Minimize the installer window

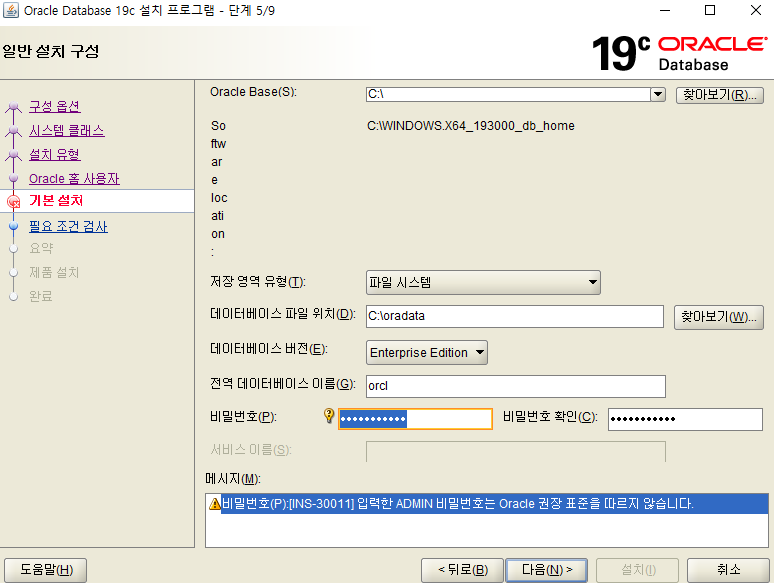(x=665, y=10)
